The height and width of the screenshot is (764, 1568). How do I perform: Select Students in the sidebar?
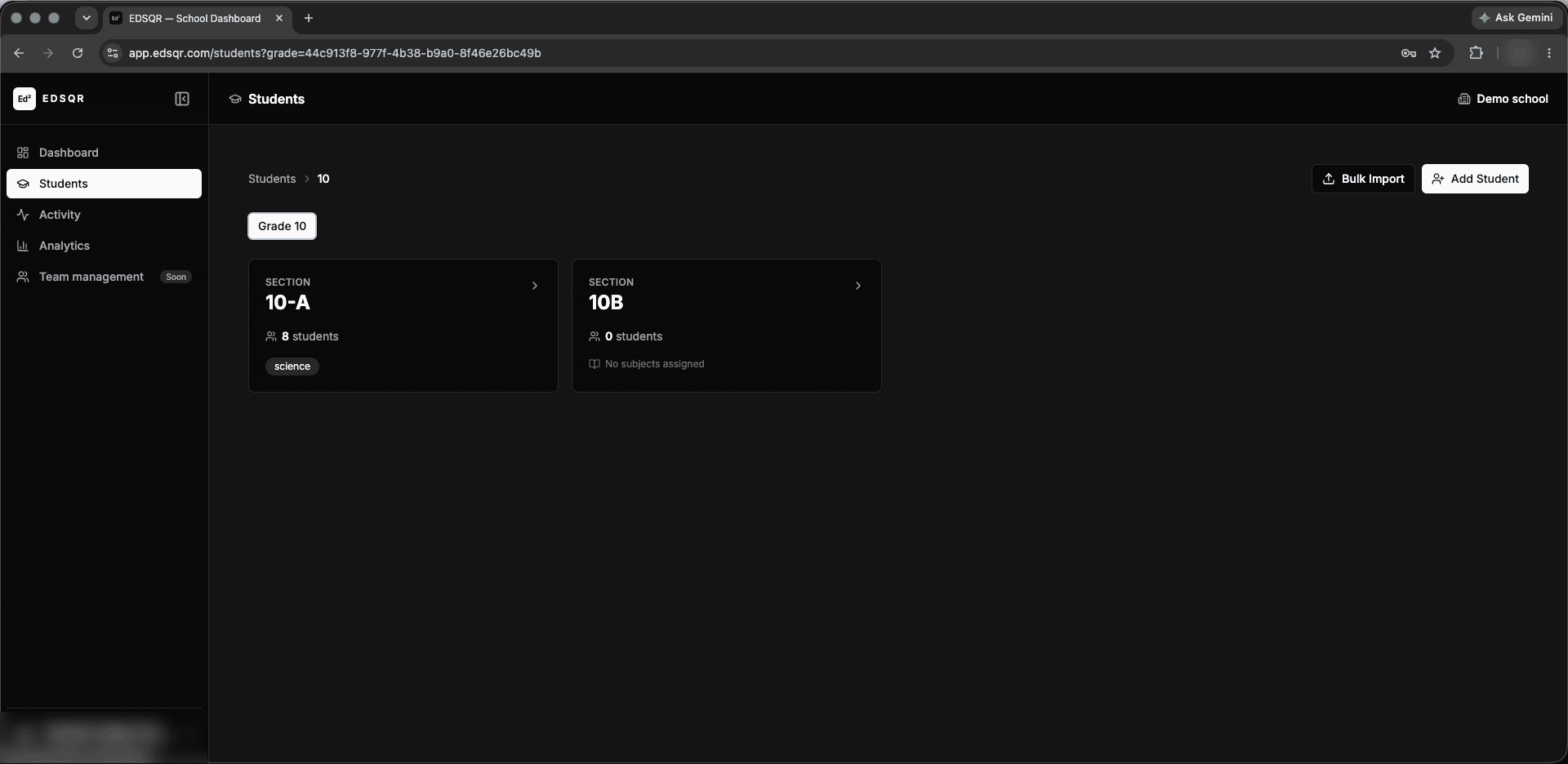(104, 184)
